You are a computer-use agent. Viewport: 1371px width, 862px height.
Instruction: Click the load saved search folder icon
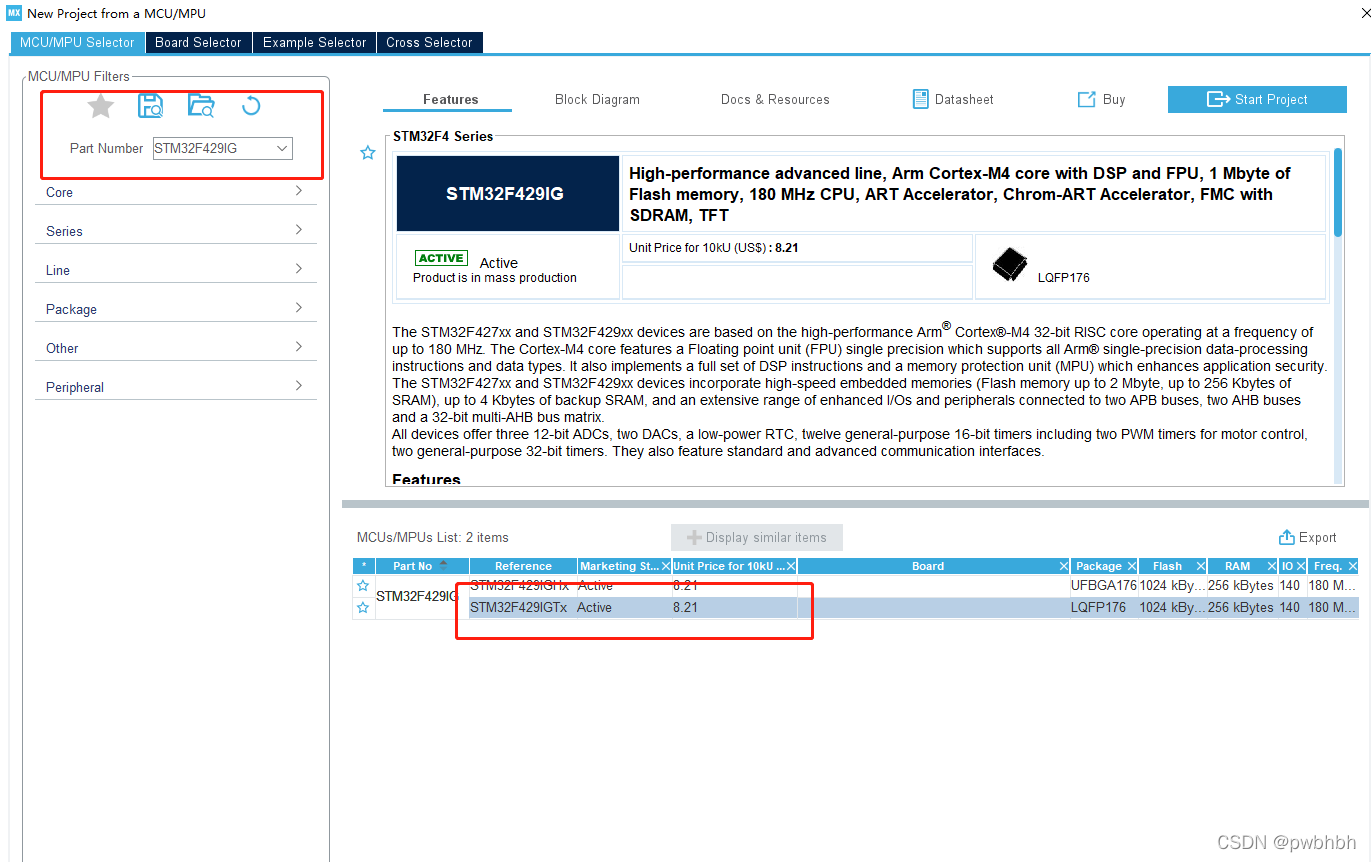(201, 106)
